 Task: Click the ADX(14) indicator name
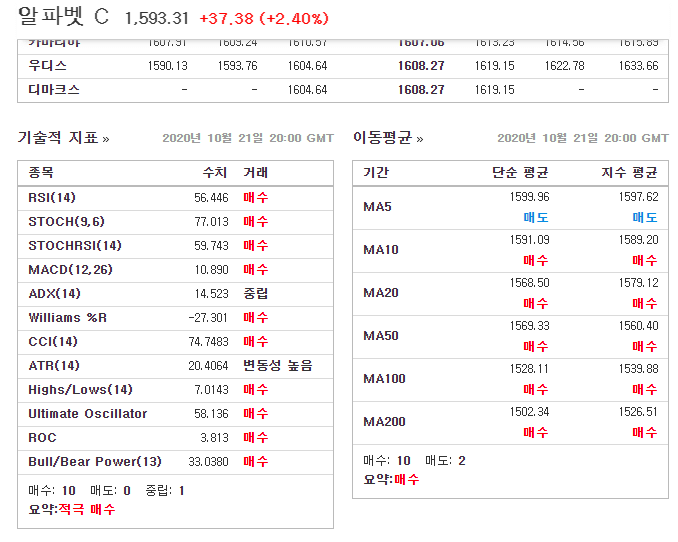coord(54,294)
